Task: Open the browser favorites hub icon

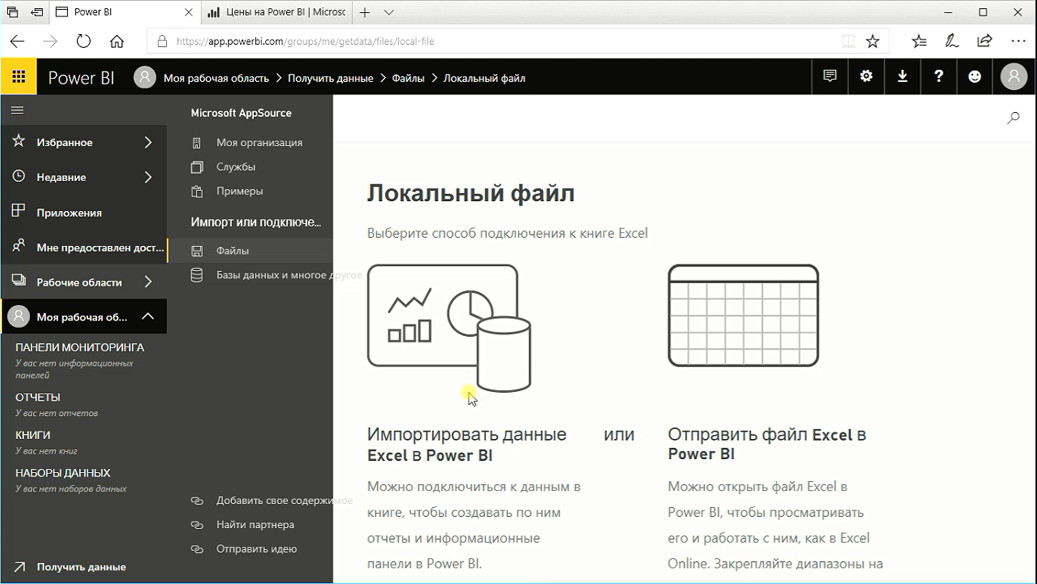Action: pyautogui.click(x=919, y=41)
